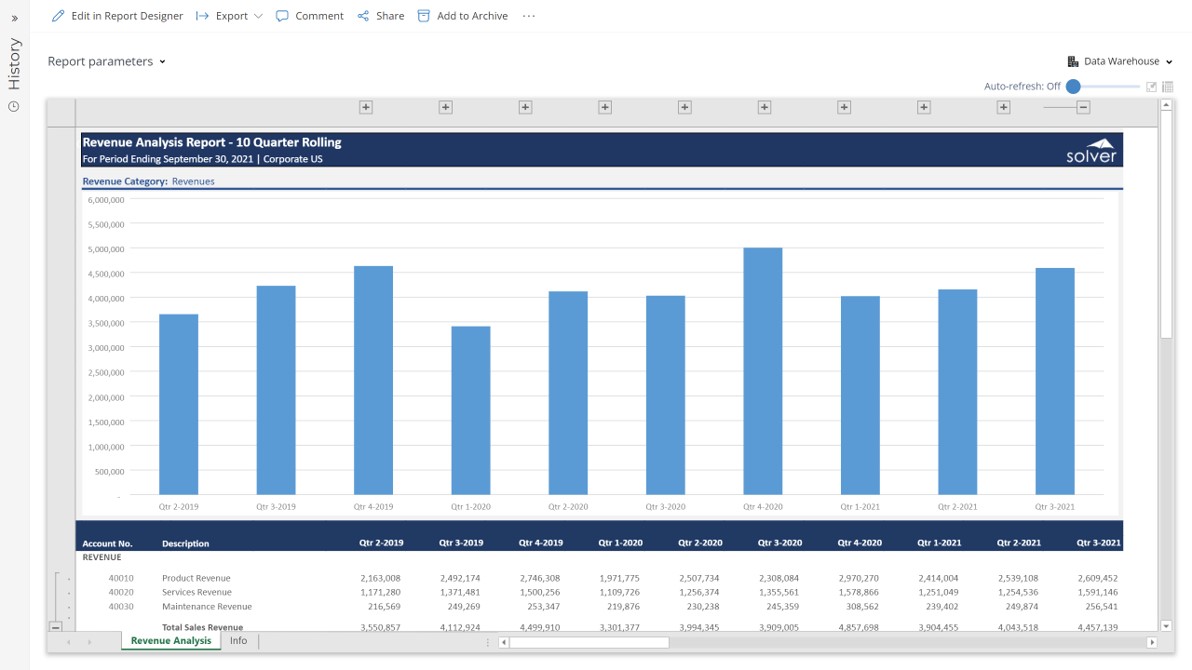The width and height of the screenshot is (1192, 670).
Task: Click the History clock icon in sidebar
Action: [14, 107]
